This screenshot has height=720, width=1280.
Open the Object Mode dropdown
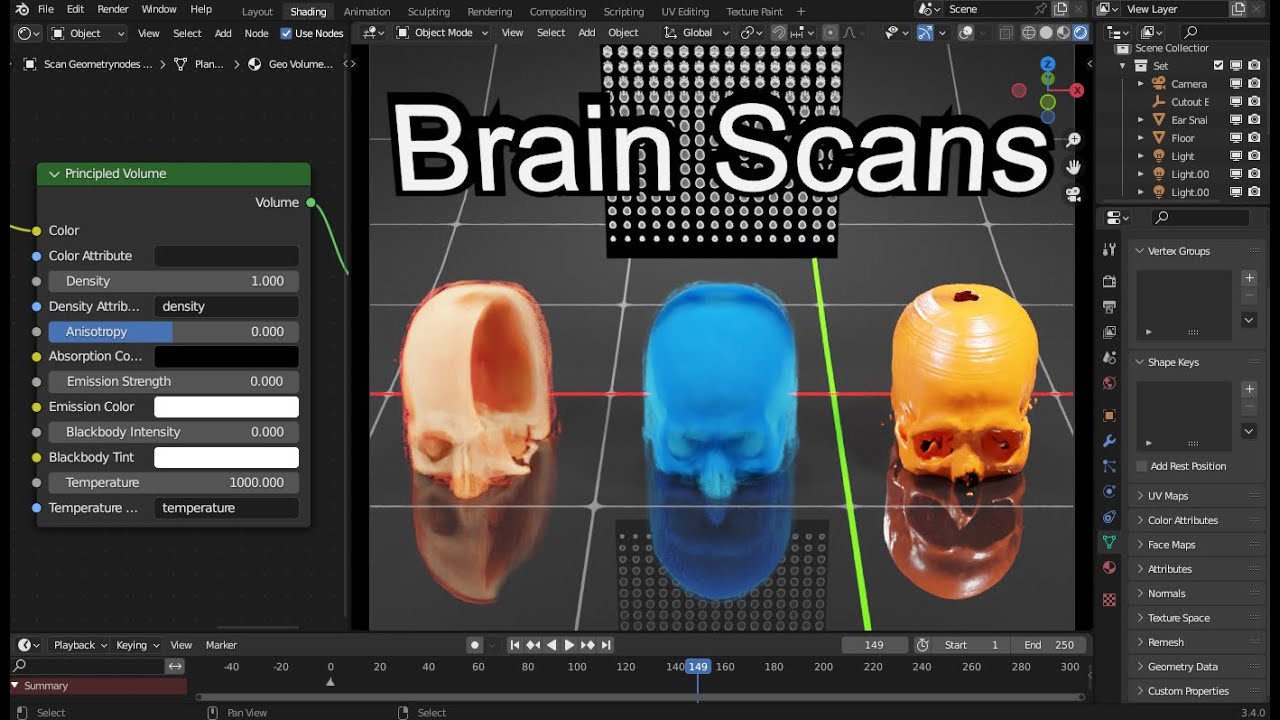click(x=442, y=32)
